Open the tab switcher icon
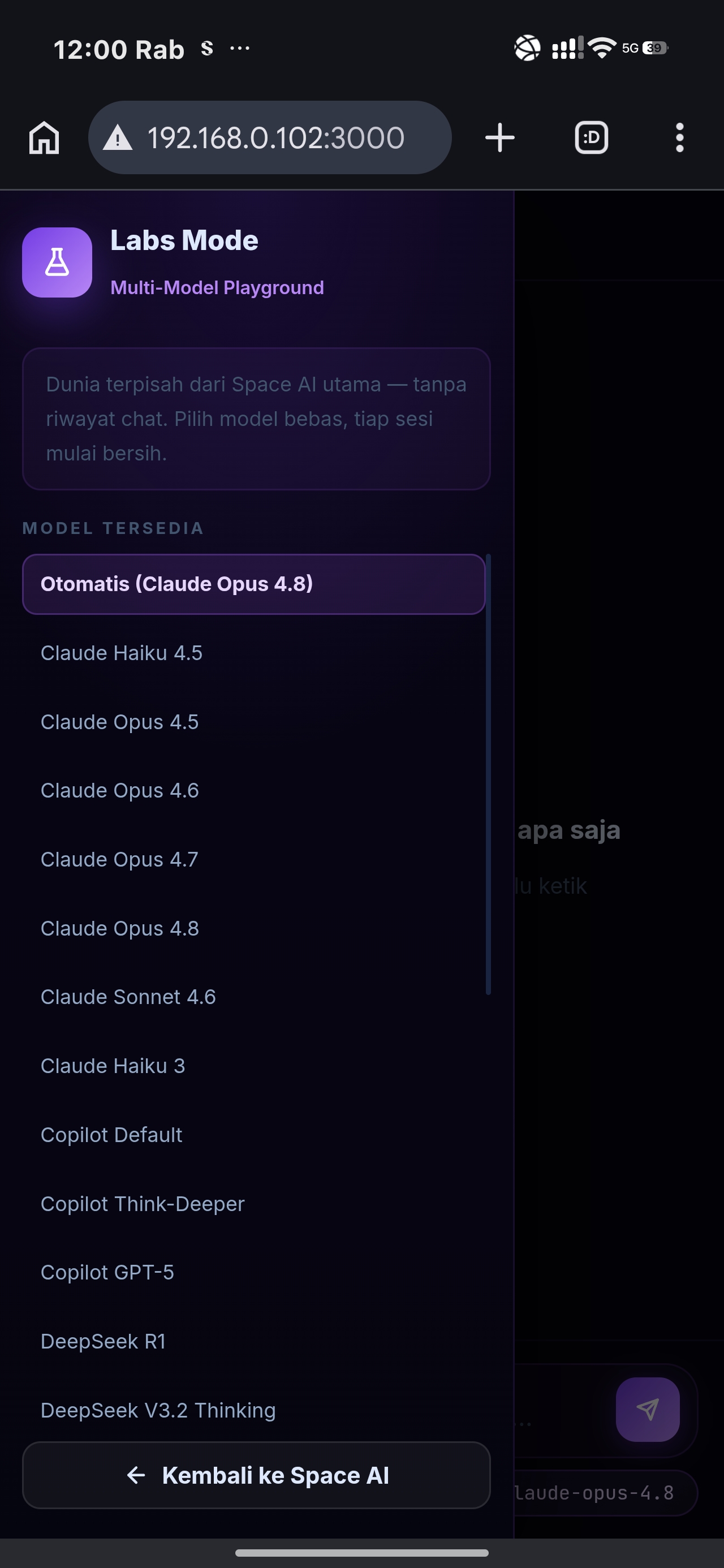 pos(591,137)
